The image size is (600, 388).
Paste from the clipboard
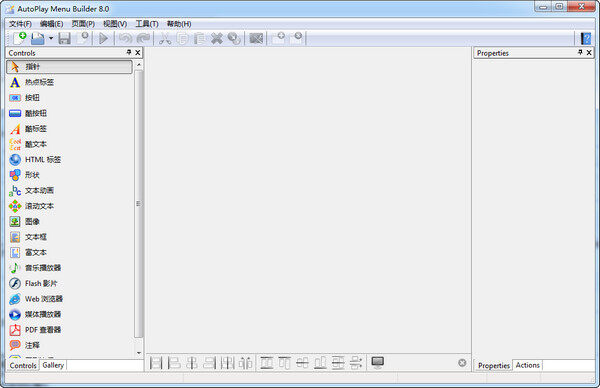point(199,38)
